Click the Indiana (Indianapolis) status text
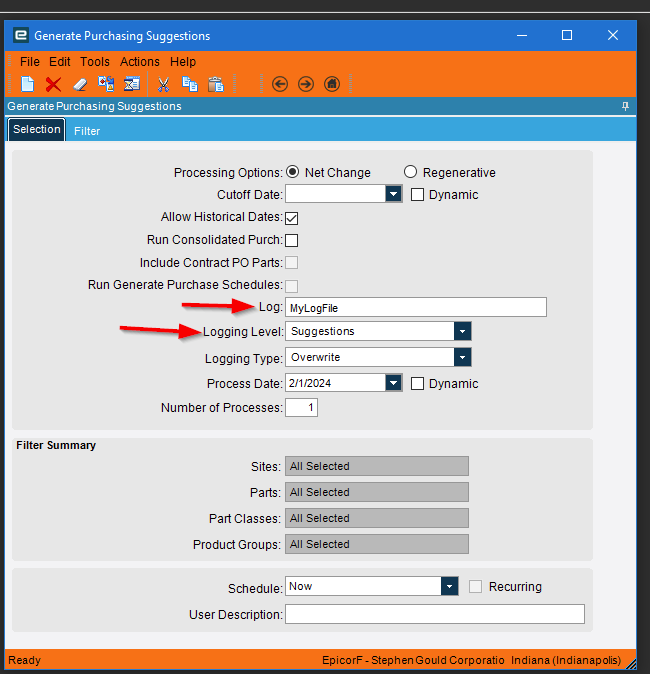Image resolution: width=650 pixels, height=674 pixels. point(566,660)
